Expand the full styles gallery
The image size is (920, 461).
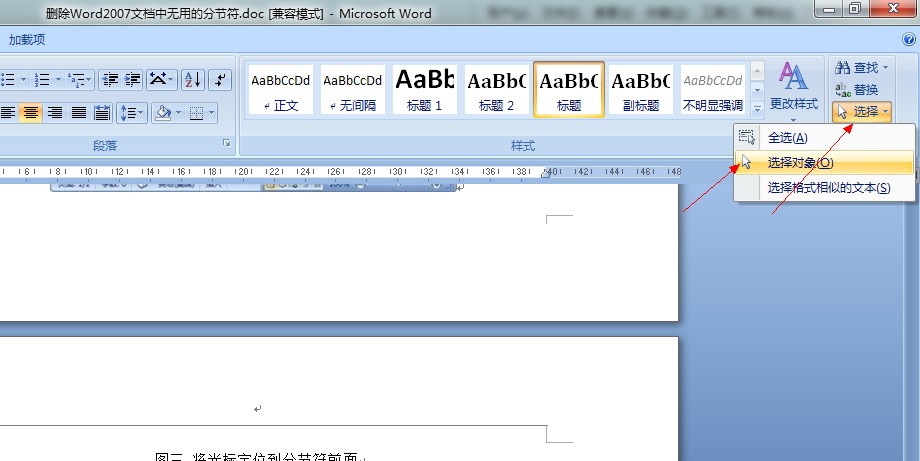click(x=757, y=109)
